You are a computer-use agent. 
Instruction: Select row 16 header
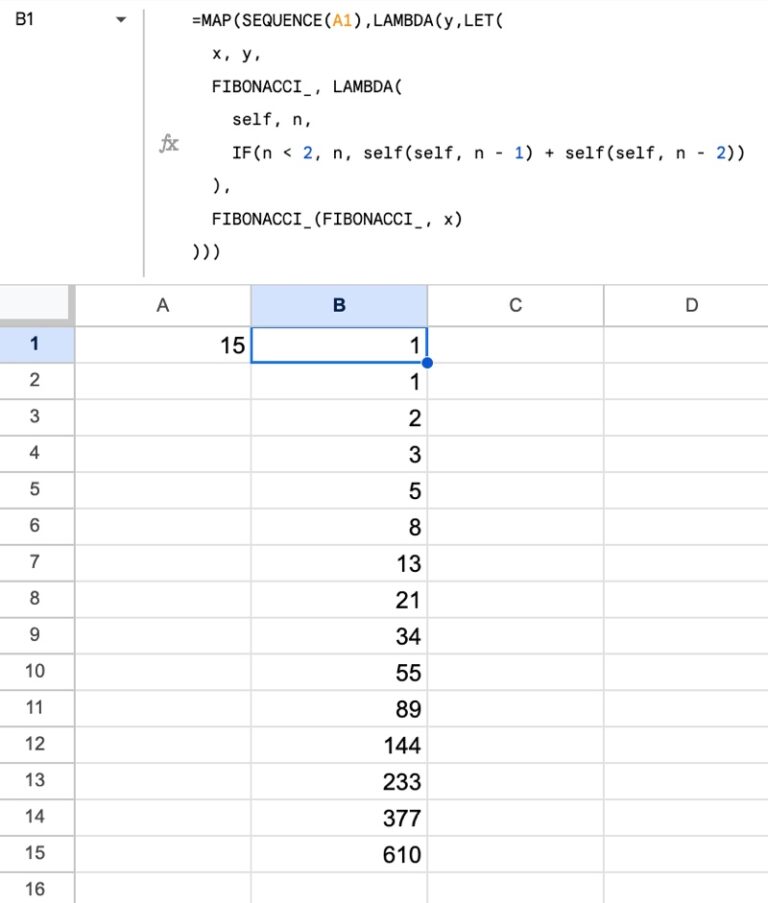pos(36,889)
